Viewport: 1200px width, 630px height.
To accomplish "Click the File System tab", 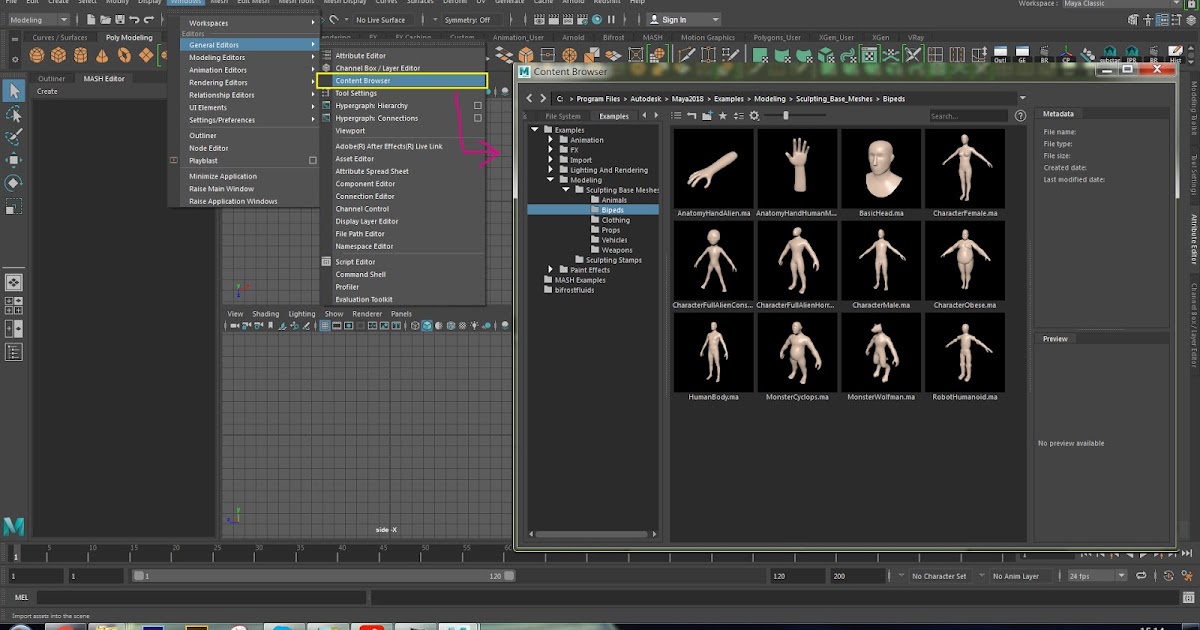I will 563,116.
